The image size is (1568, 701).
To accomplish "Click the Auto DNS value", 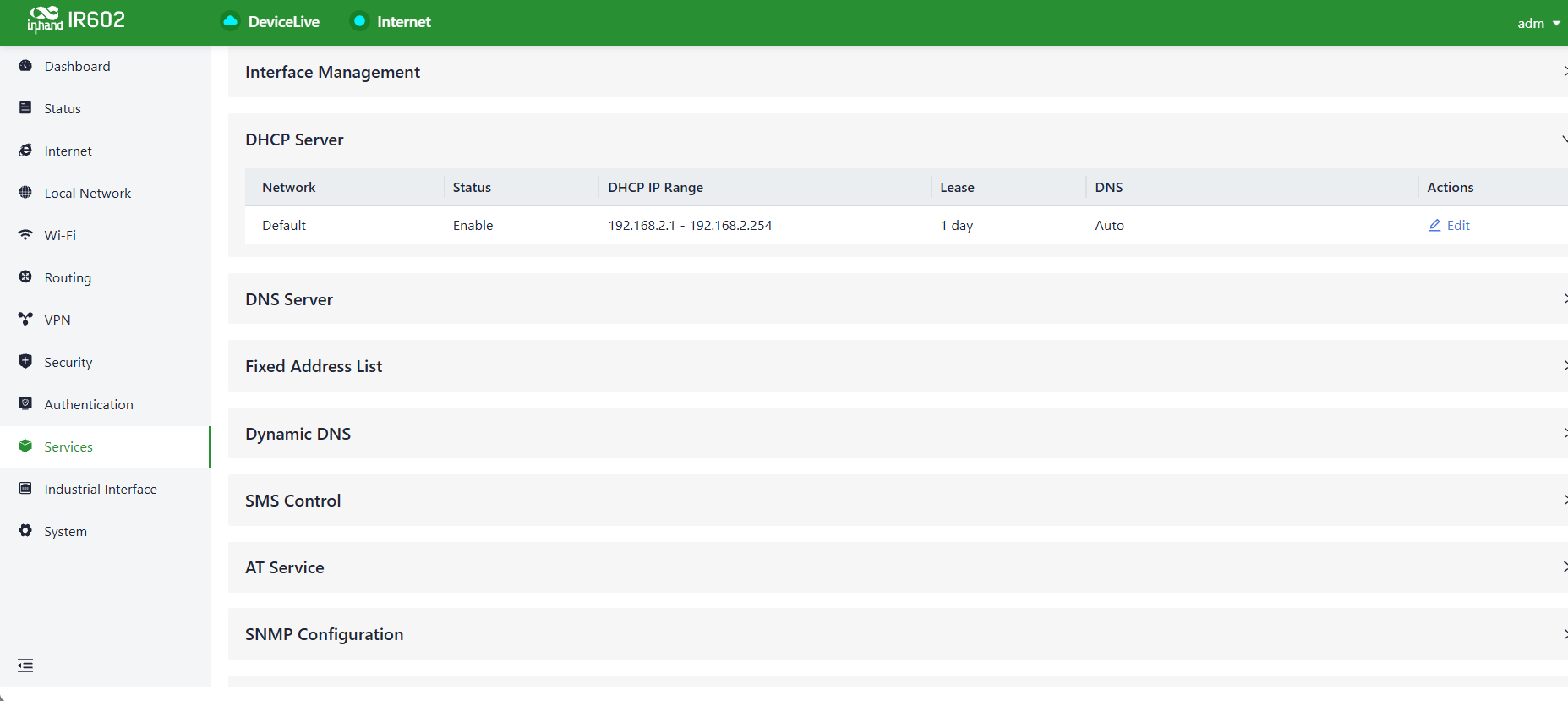I will coord(1109,226).
